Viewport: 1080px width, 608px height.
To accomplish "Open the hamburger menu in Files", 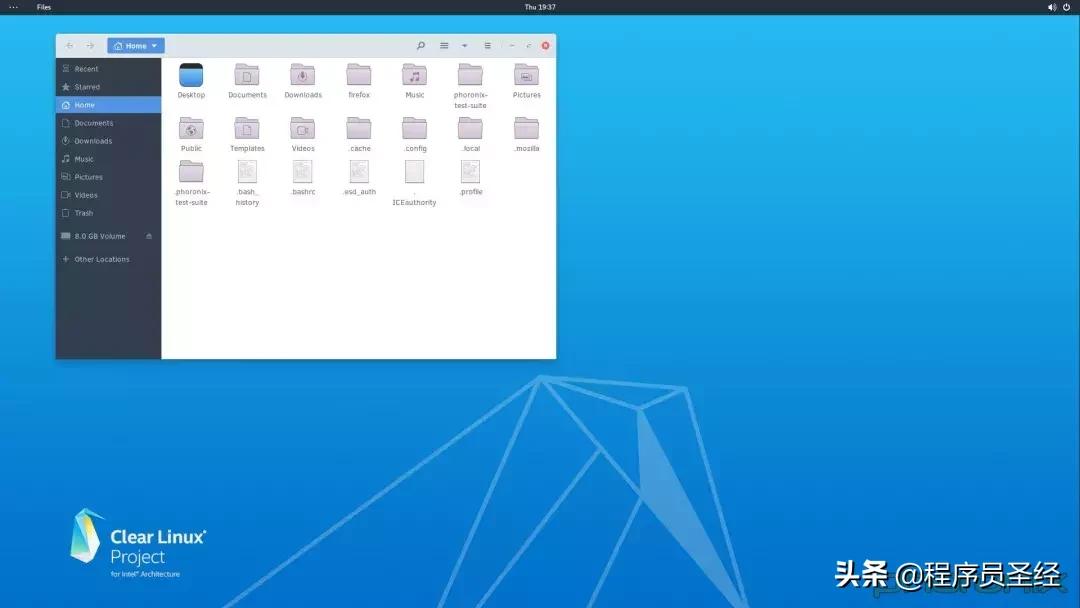I will point(488,45).
